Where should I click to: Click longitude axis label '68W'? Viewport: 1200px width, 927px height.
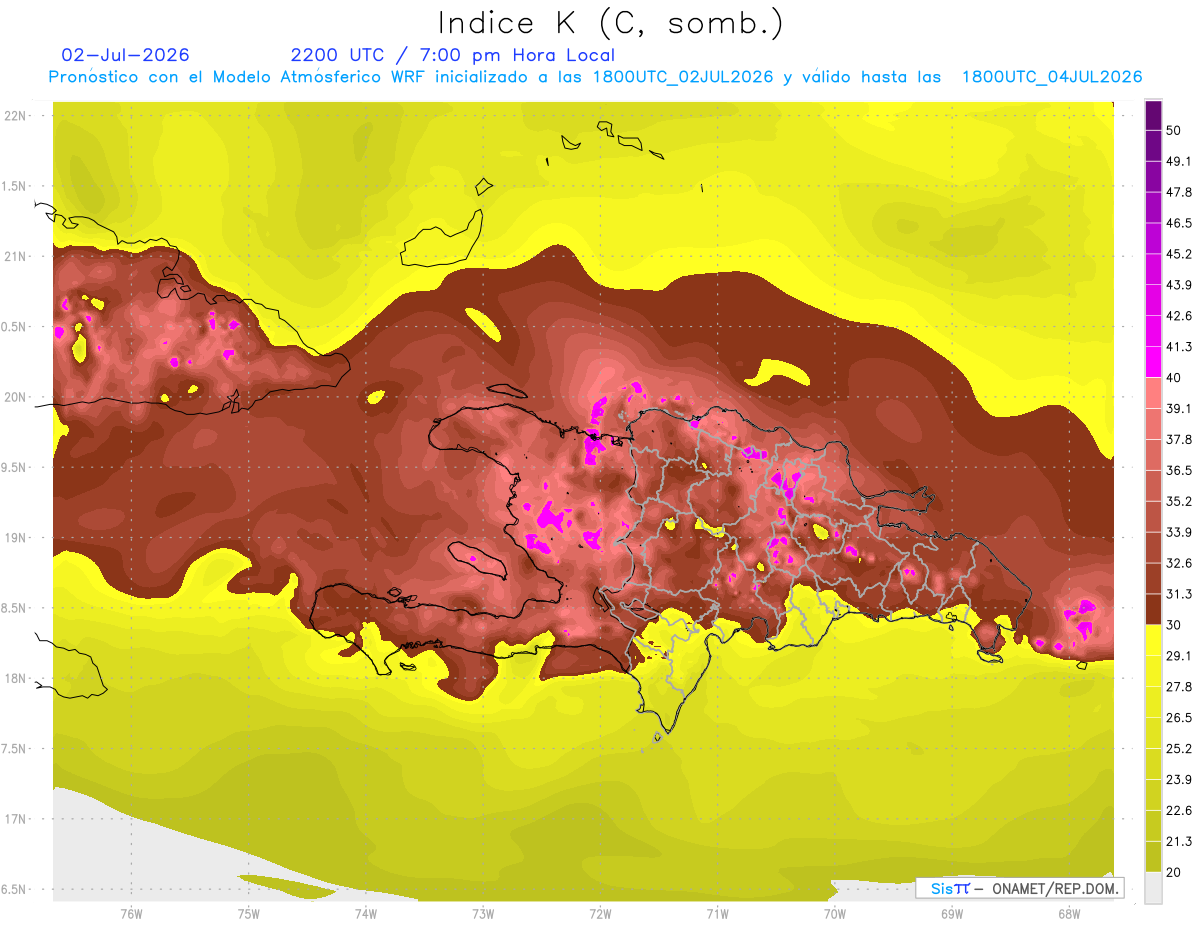tap(1068, 913)
